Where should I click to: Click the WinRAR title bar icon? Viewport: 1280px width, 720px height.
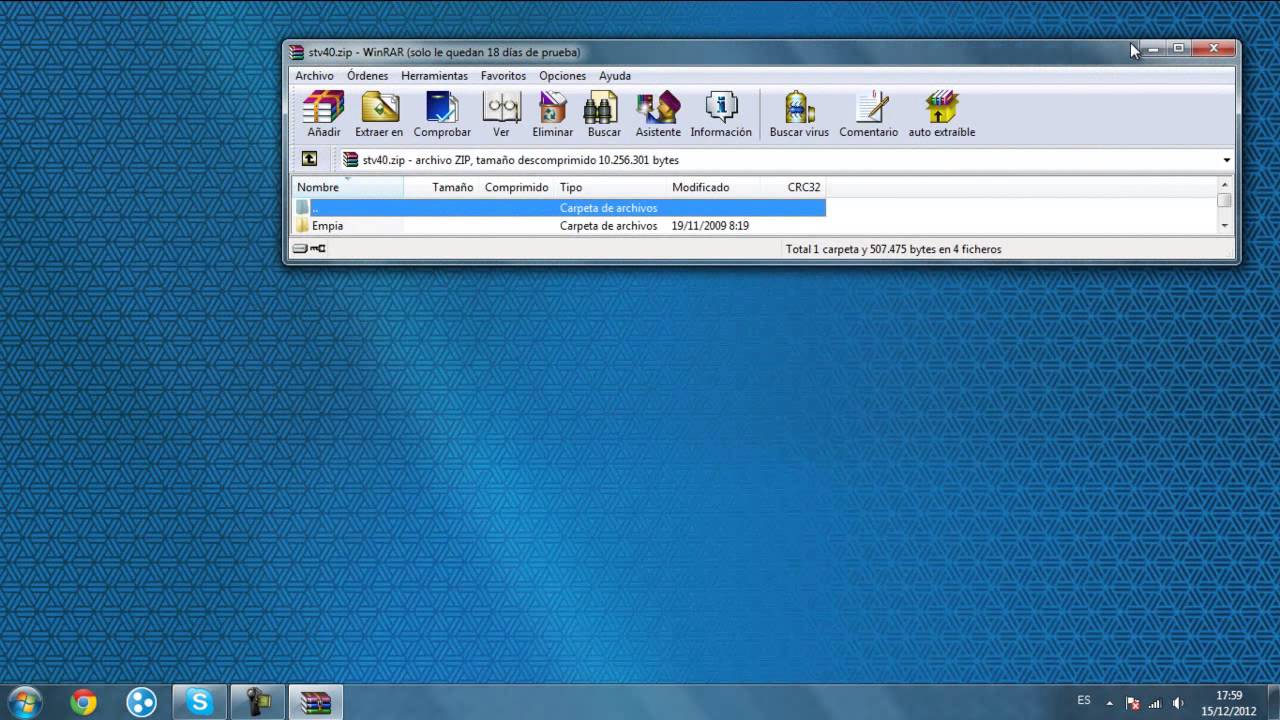[x=296, y=52]
